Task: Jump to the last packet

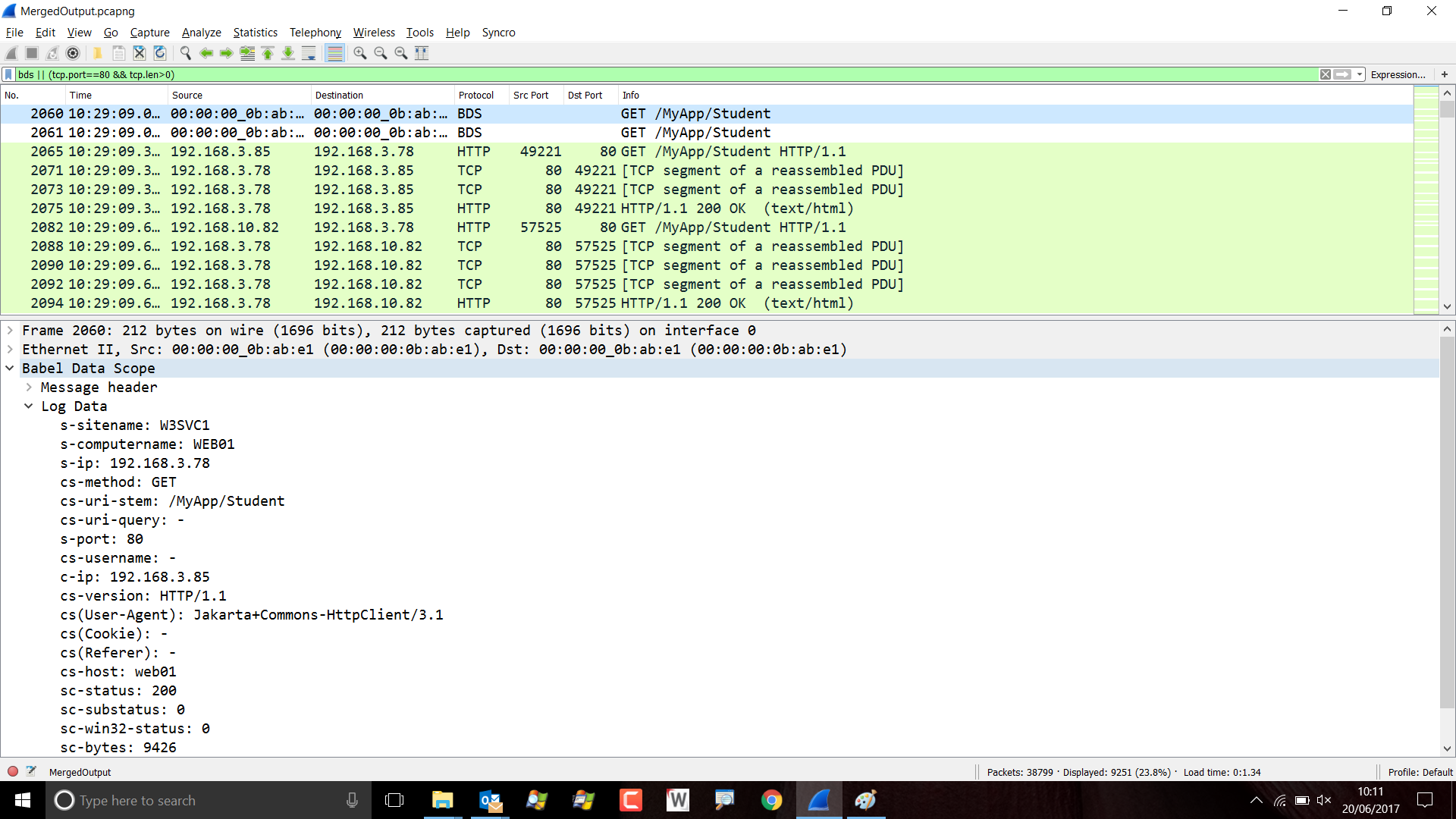Action: point(288,53)
